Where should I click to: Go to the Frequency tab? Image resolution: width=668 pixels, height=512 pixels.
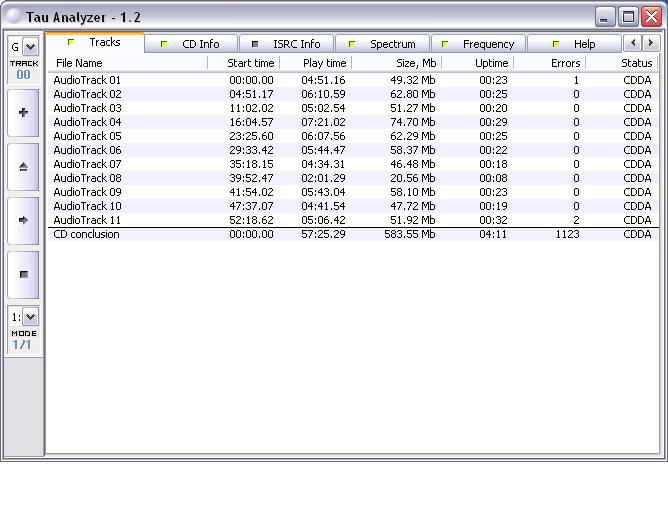[479, 44]
